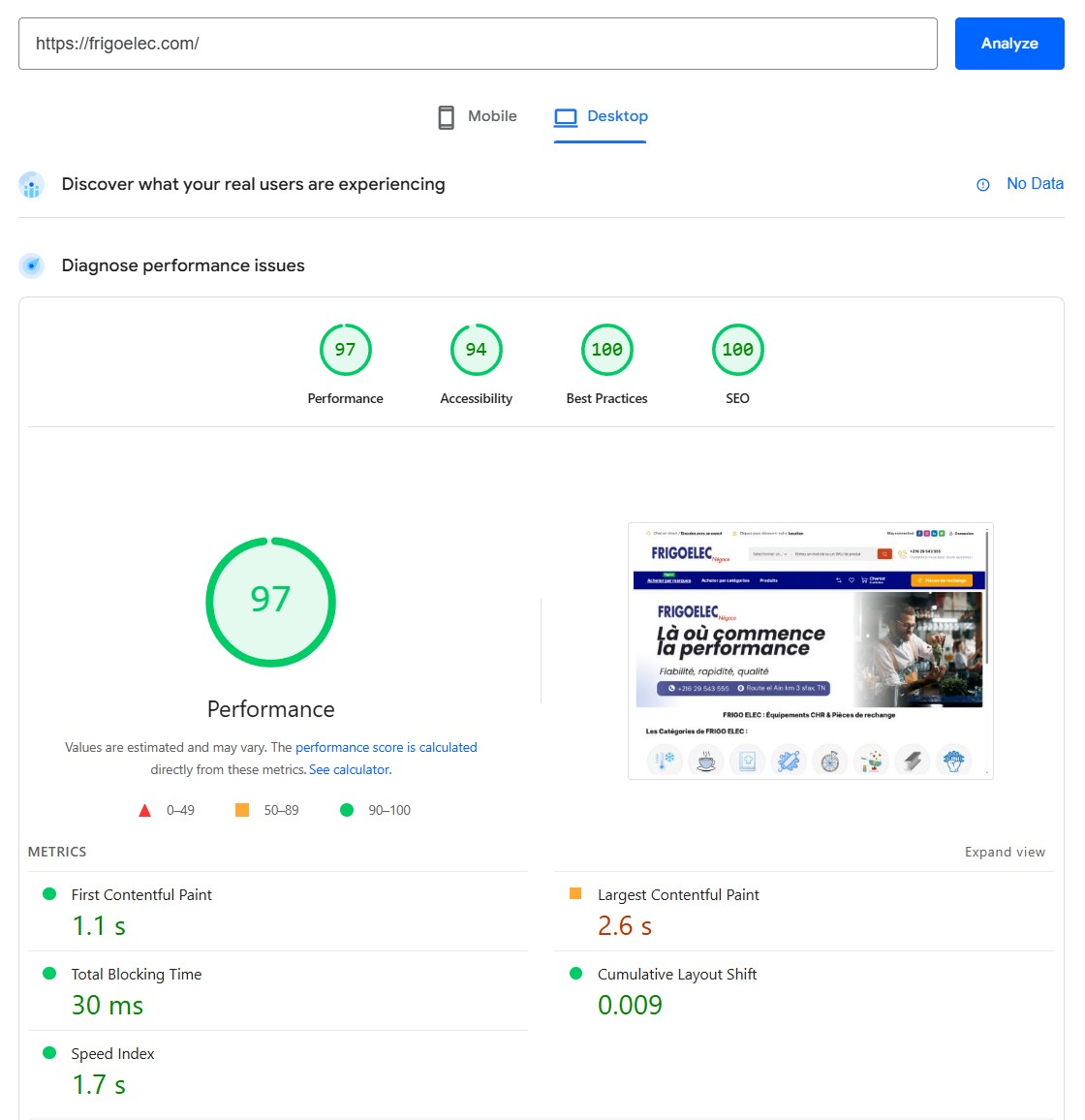The image size is (1085, 1120).
Task: Click the orange square beside Largest Contentful Paint
Action: (x=575, y=893)
